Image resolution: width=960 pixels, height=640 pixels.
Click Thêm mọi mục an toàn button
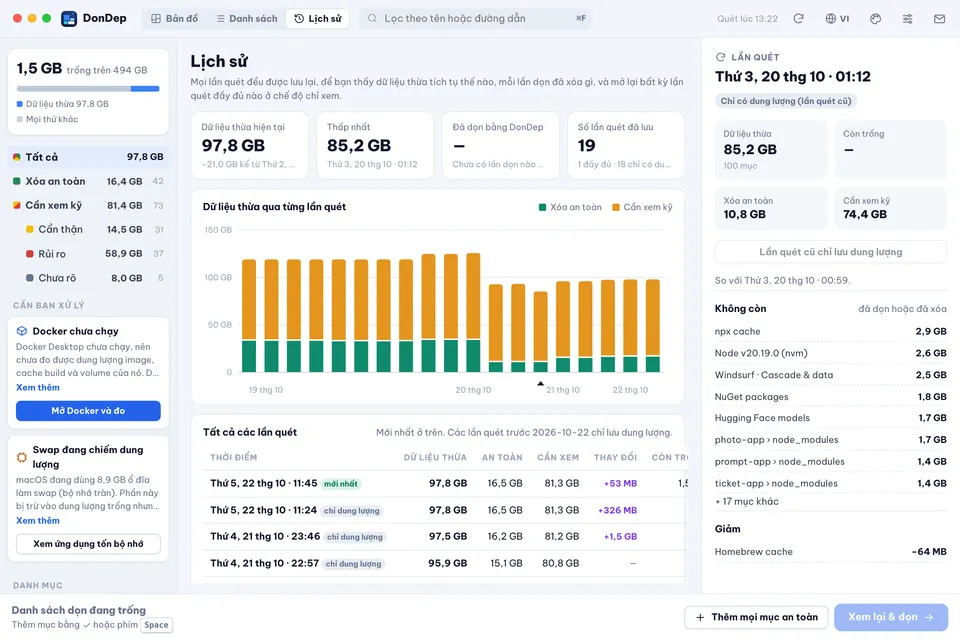coord(756,617)
